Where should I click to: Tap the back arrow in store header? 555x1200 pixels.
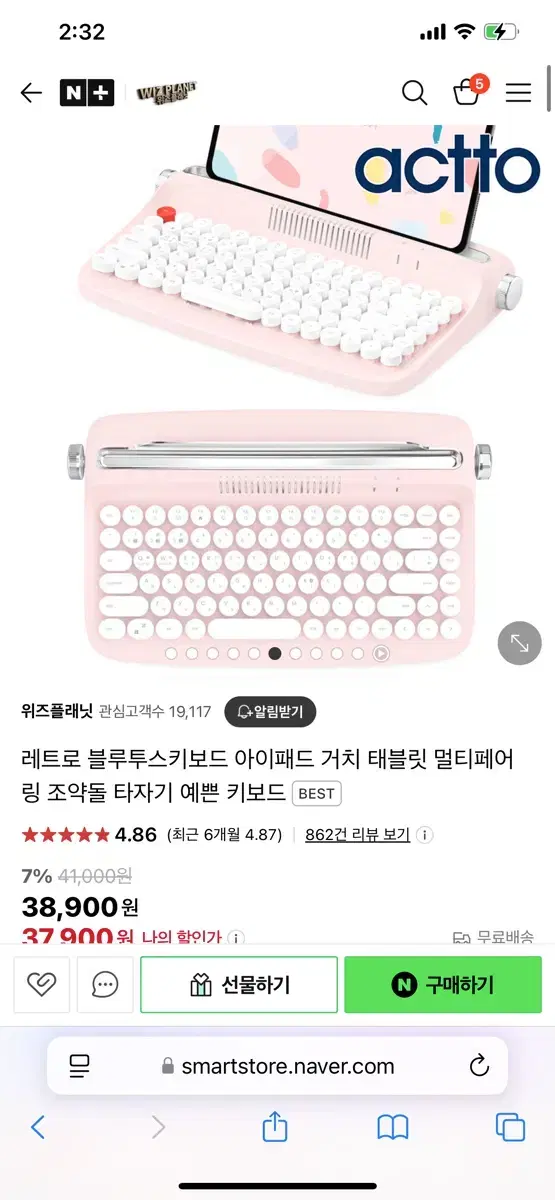point(31,93)
